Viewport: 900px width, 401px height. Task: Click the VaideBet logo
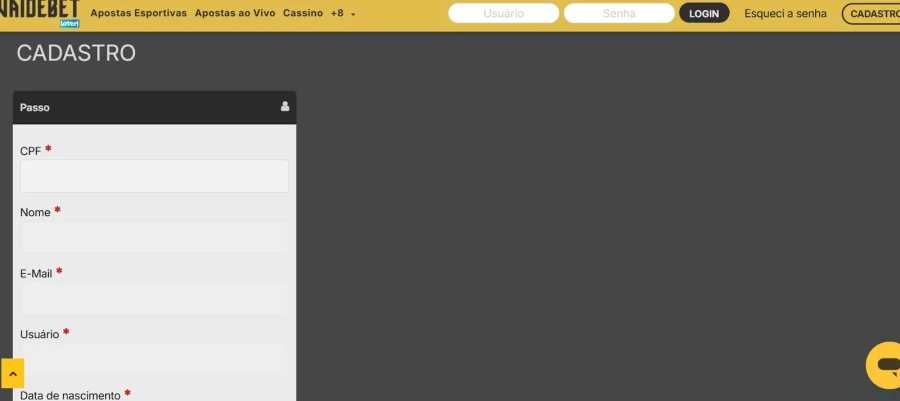tap(40, 13)
